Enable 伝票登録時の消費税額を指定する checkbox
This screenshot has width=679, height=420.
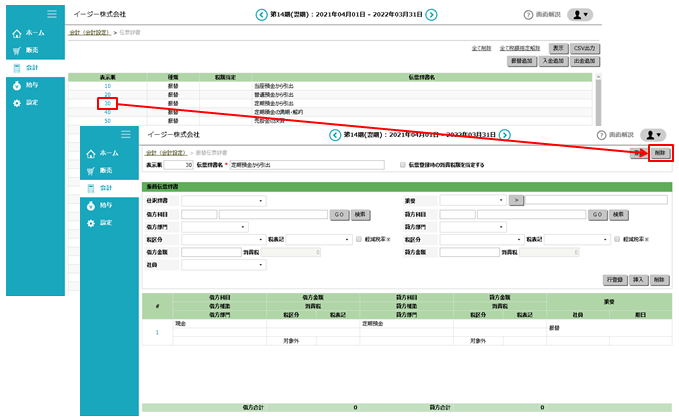[x=402, y=165]
